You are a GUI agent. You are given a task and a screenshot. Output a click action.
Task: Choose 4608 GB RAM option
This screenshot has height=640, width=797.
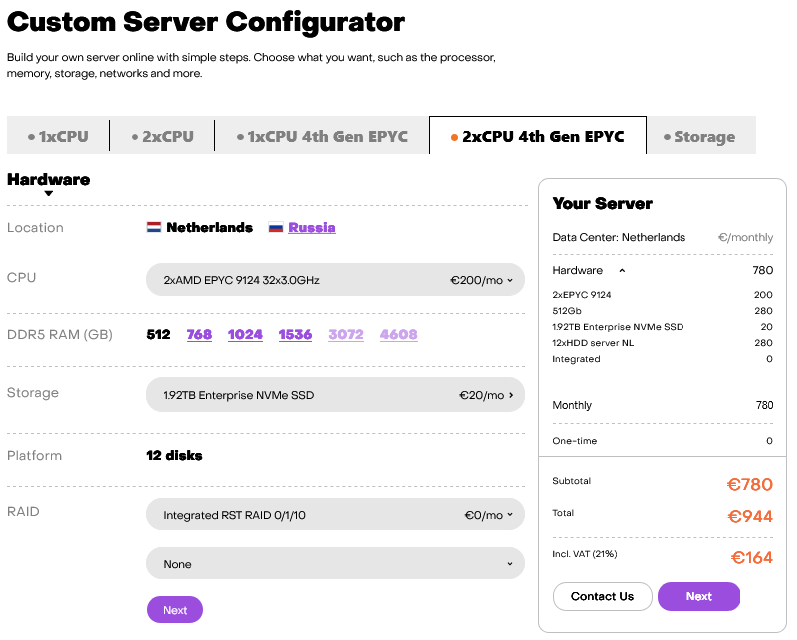398,334
